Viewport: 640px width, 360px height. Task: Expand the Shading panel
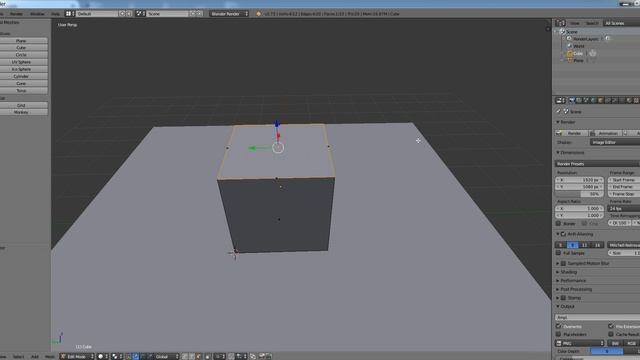point(567,272)
